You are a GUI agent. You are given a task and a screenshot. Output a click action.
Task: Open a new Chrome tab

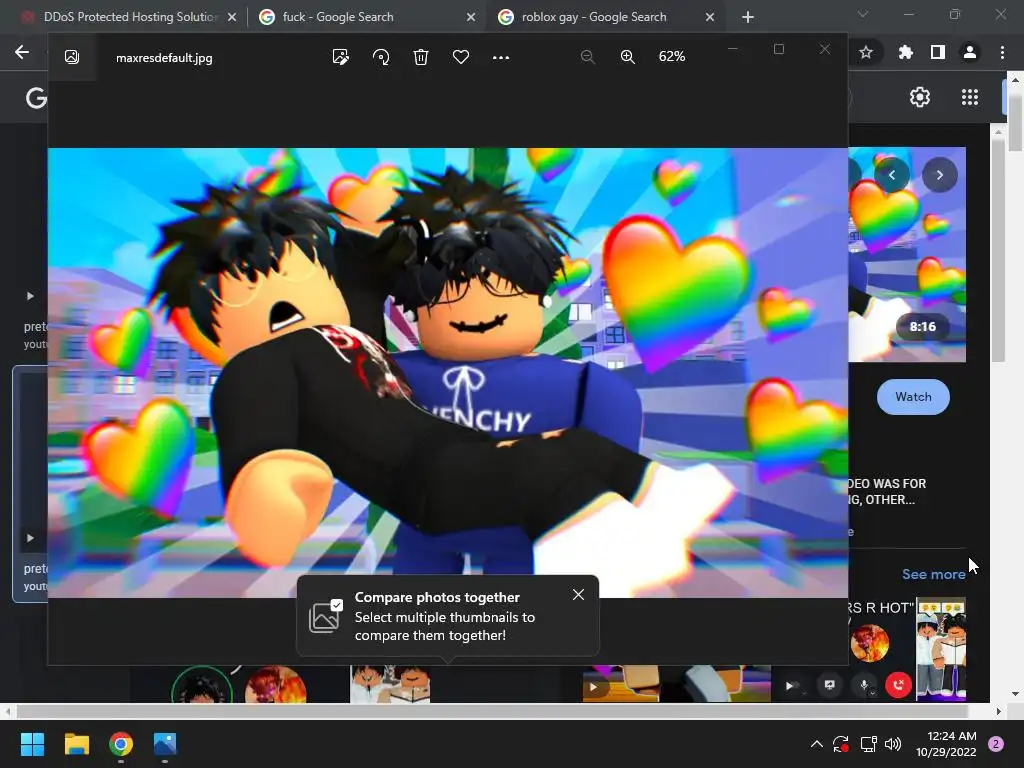[x=748, y=18]
